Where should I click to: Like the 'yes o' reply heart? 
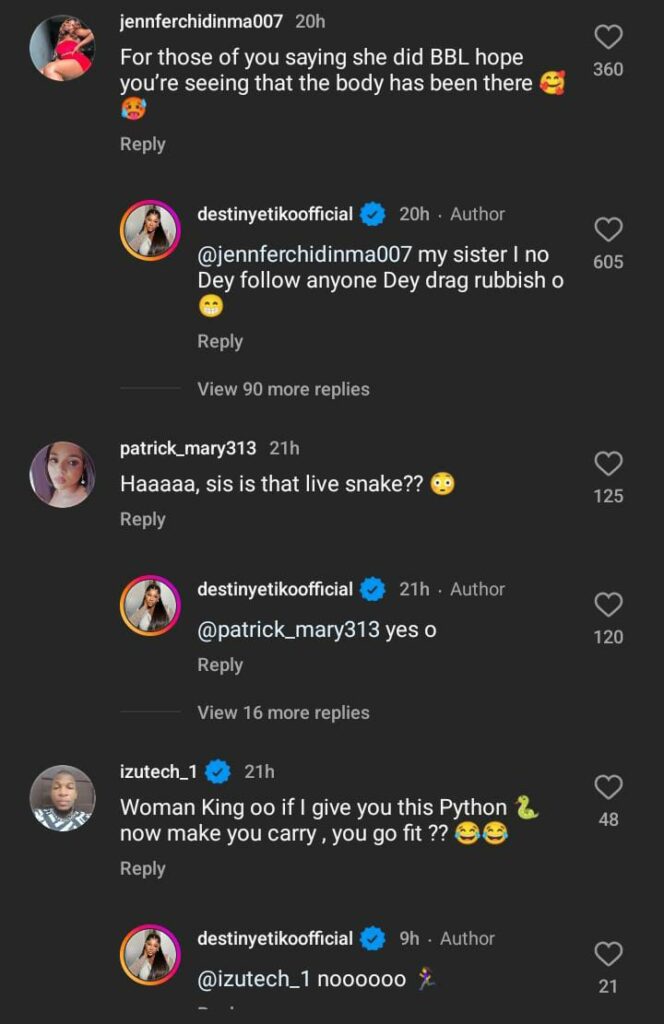coord(608,605)
